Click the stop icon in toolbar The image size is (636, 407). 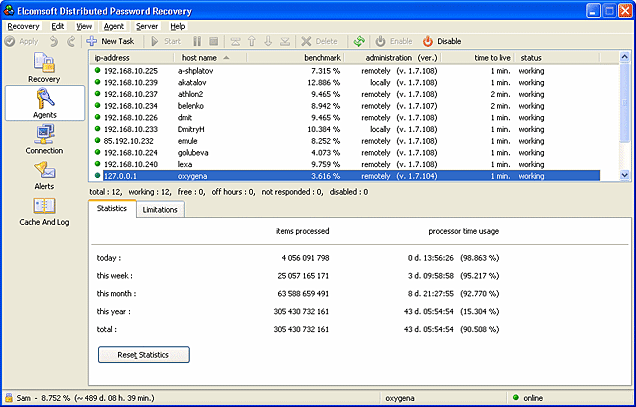pos(214,41)
